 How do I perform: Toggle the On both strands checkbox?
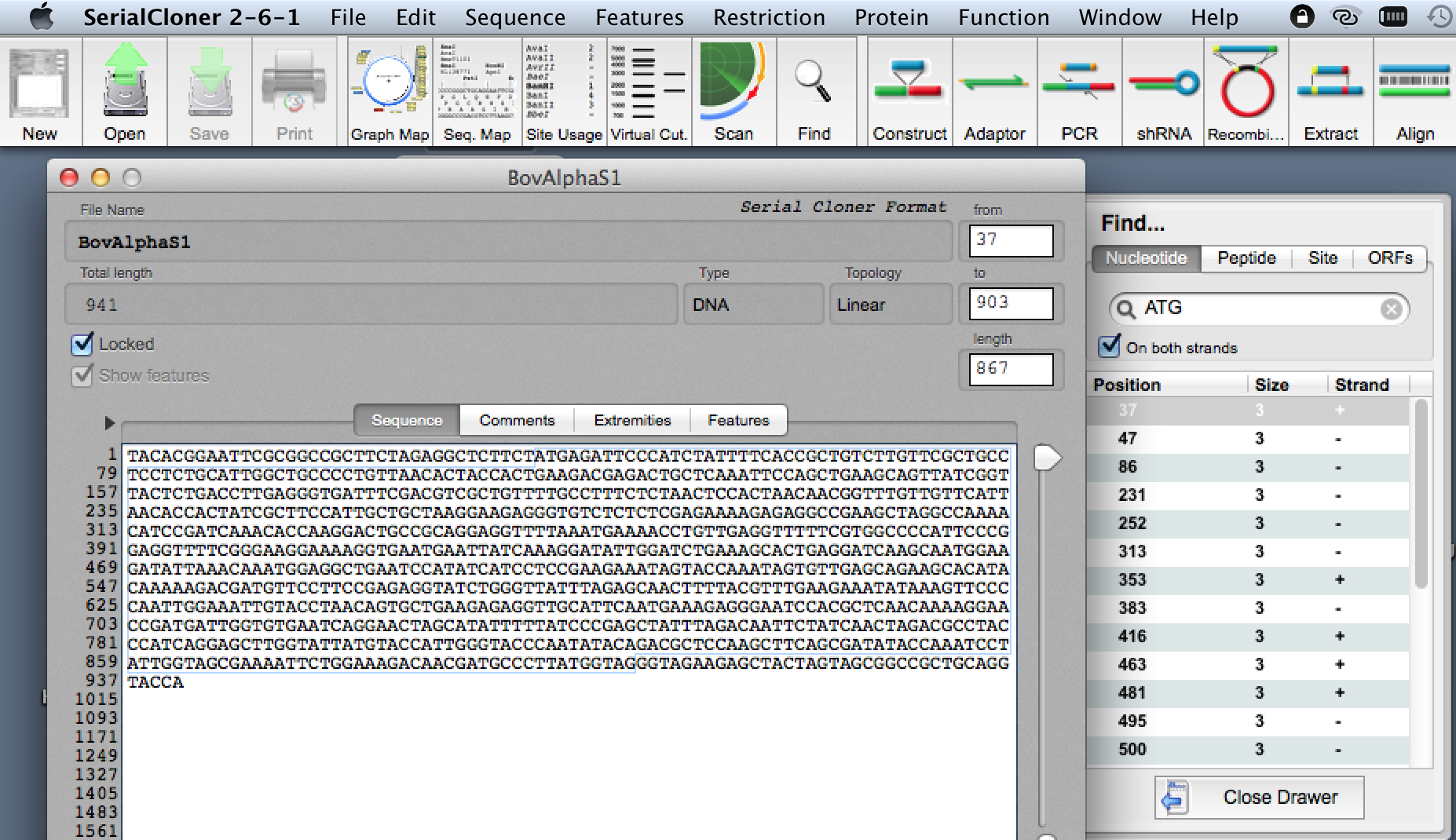coord(1109,346)
